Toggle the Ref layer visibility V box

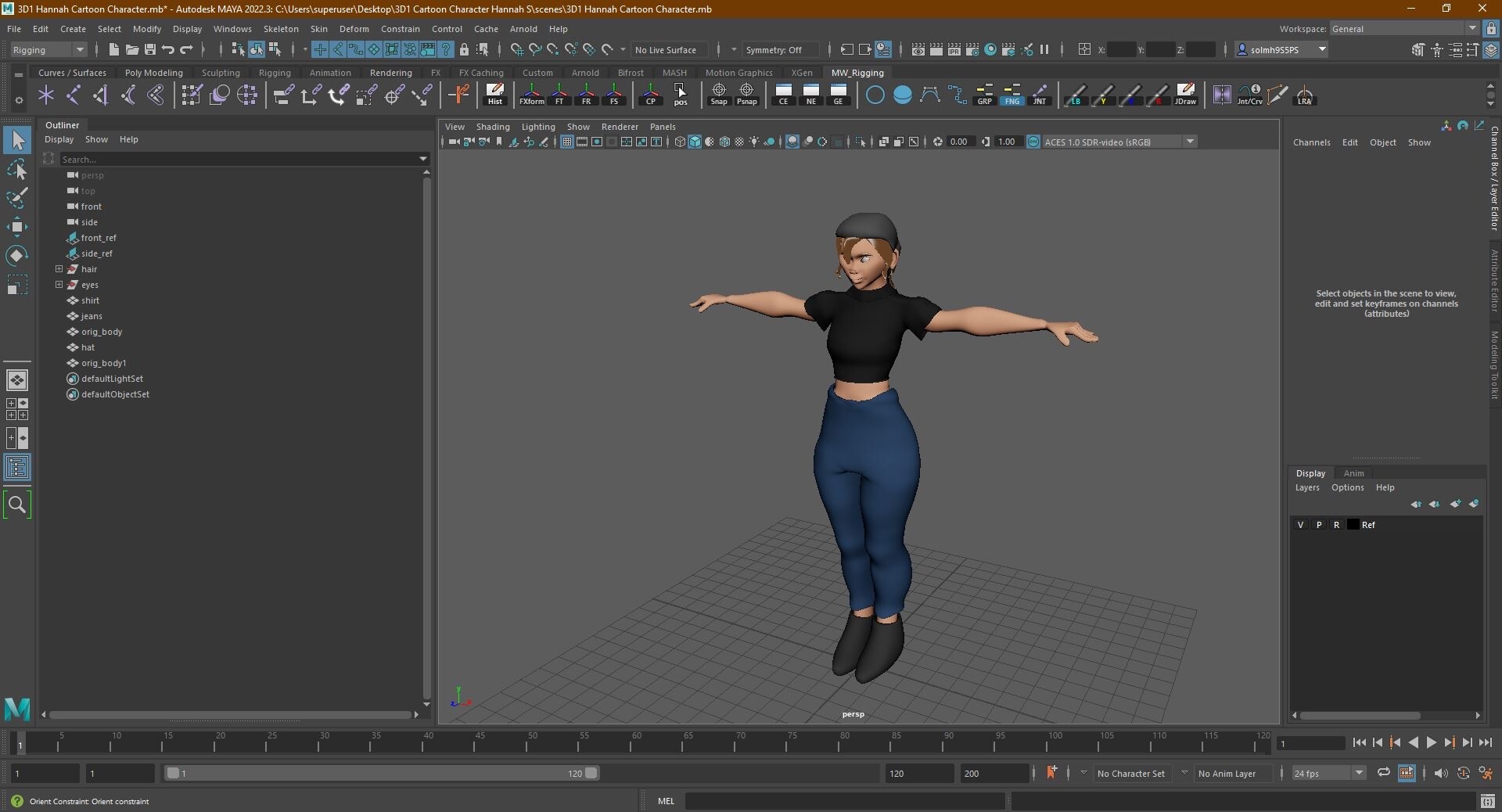tap(1301, 525)
